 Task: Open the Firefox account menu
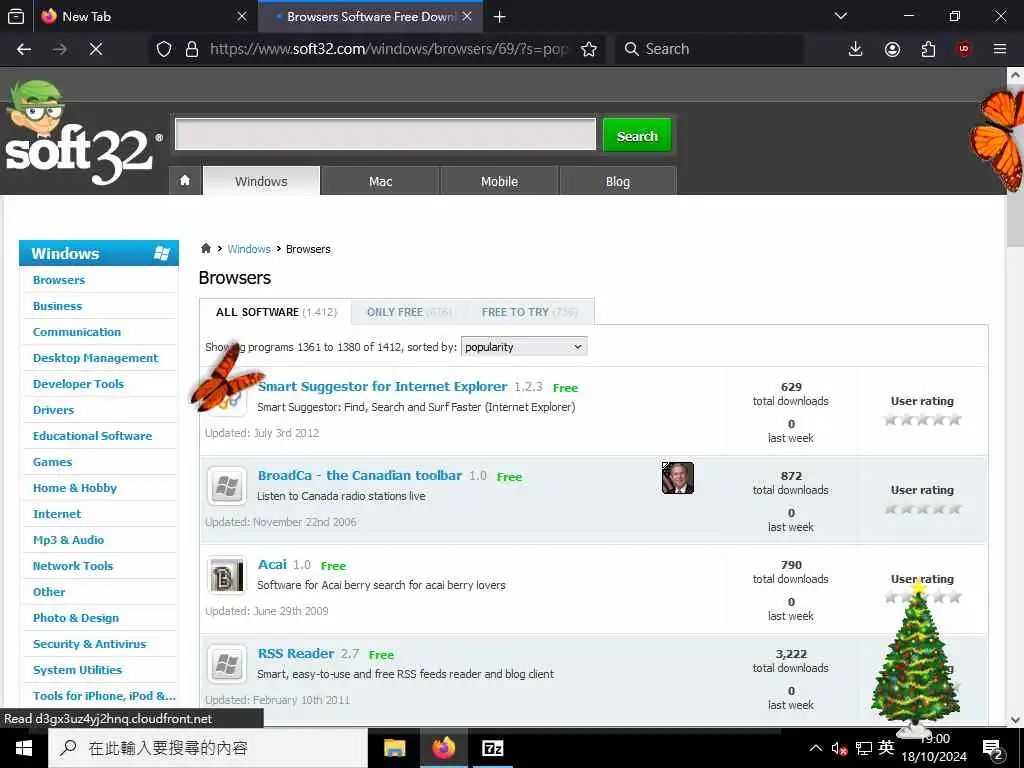892,49
